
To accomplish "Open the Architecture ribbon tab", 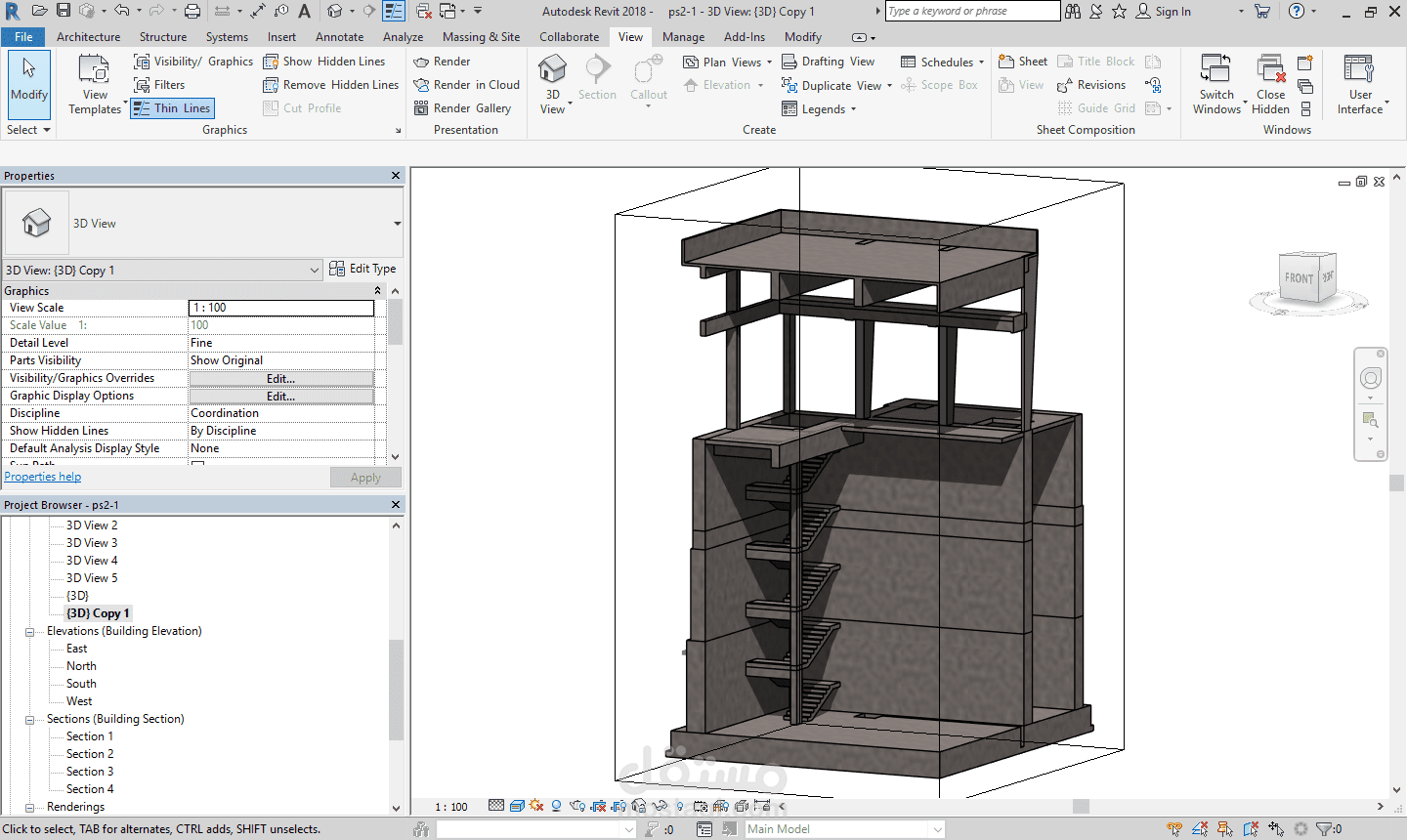I will (x=89, y=37).
